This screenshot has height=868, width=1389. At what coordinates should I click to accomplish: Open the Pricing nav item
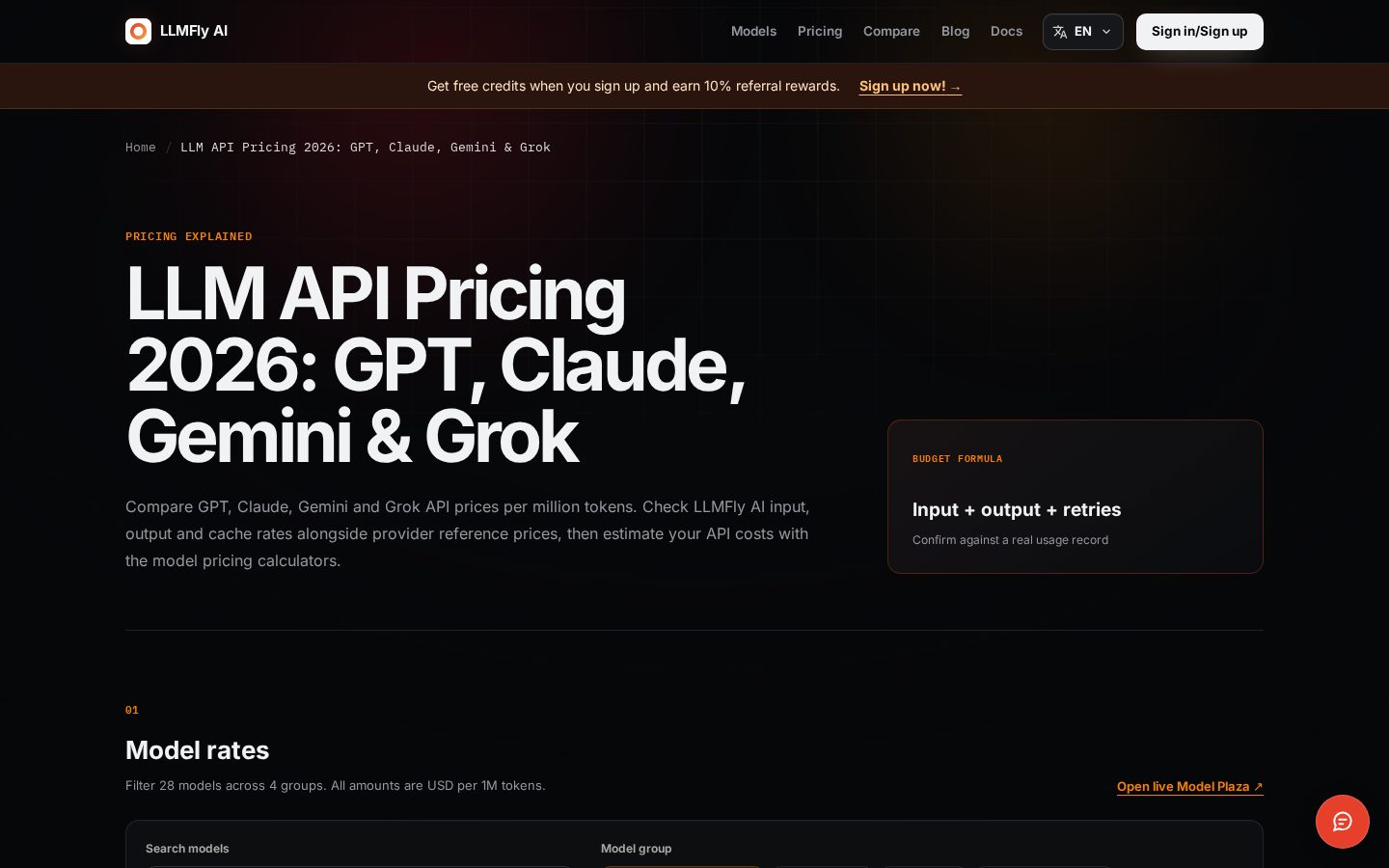(820, 32)
